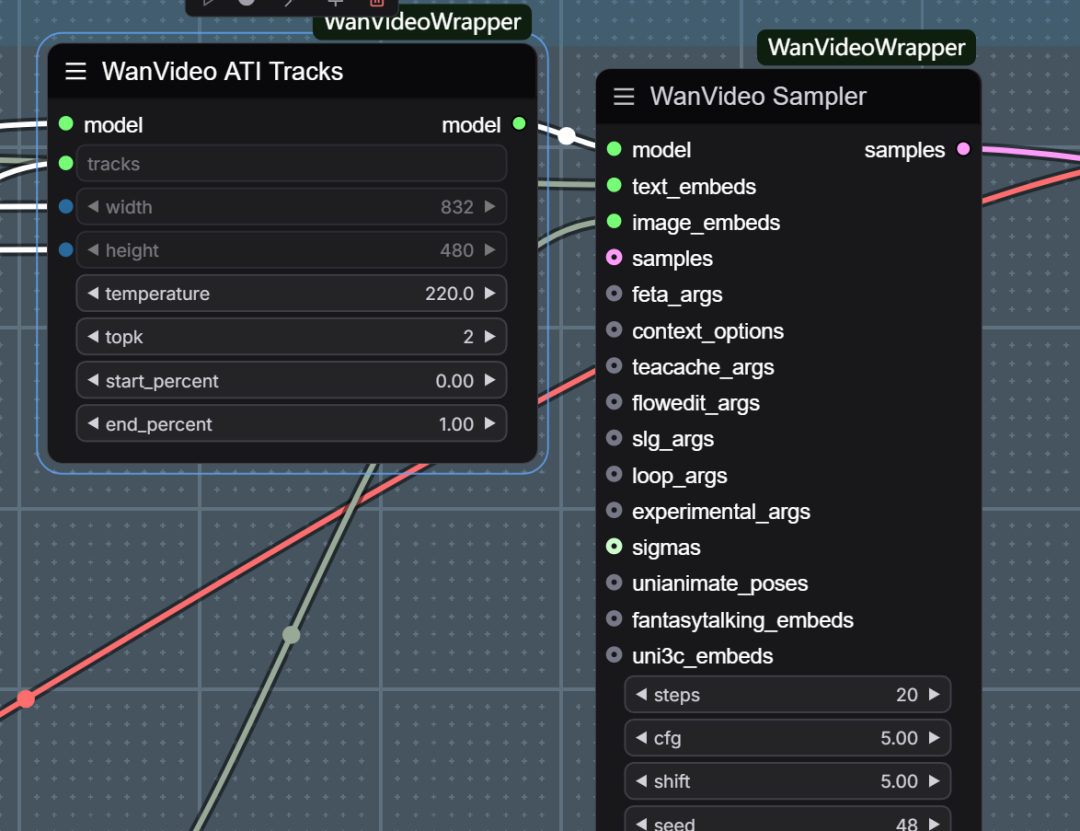The height and width of the screenshot is (831, 1080).
Task: Click the text_embeds input port
Action: [614, 185]
